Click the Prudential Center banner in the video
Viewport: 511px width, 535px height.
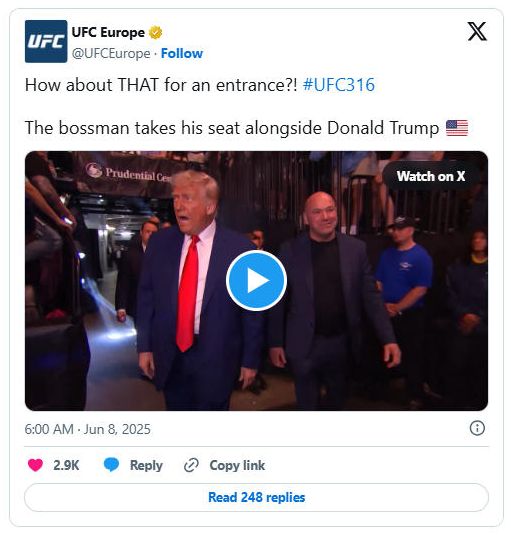(130, 173)
